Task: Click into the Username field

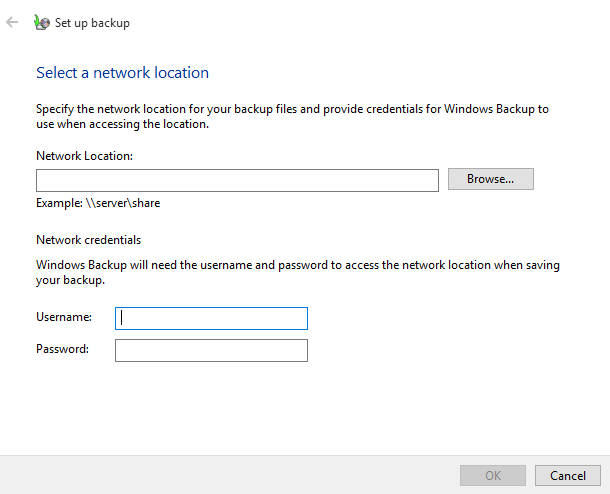Action: tap(211, 319)
